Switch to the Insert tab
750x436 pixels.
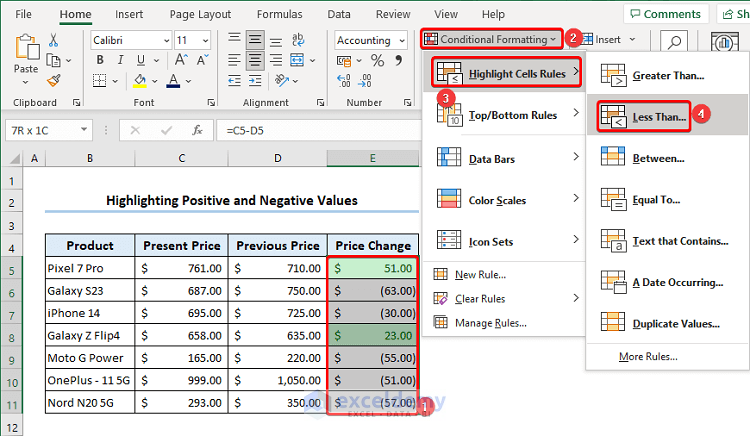129,14
